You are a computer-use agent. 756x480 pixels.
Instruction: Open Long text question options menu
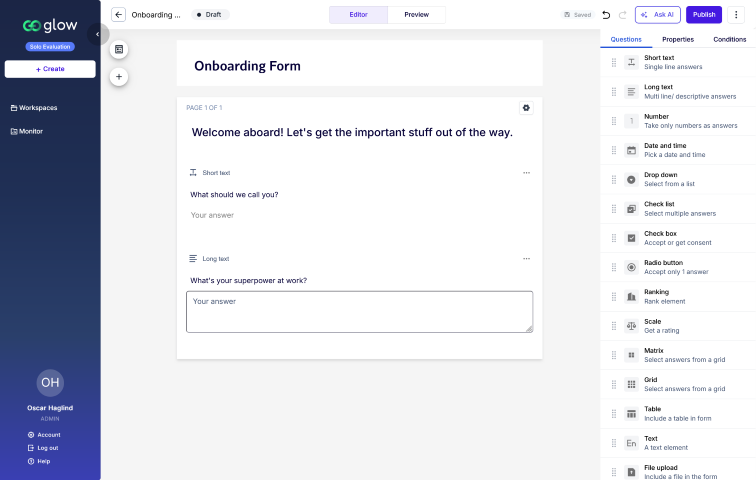tap(526, 259)
